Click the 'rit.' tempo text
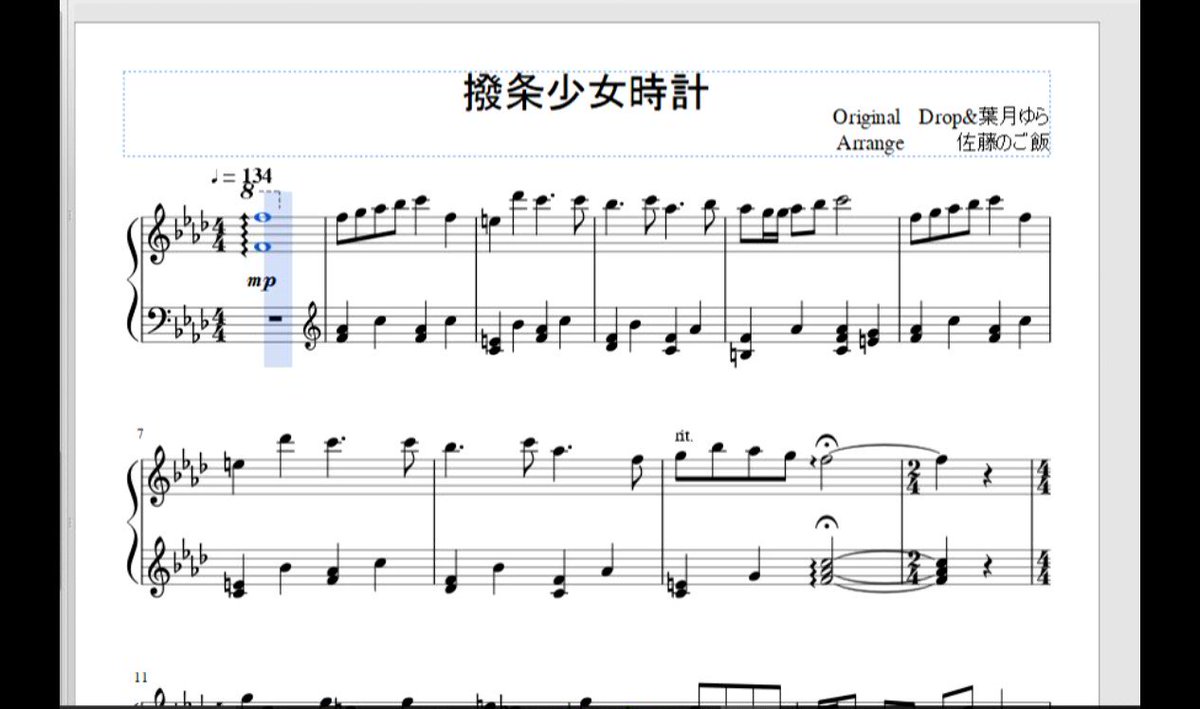This screenshot has height=709, width=1200. coord(685,435)
